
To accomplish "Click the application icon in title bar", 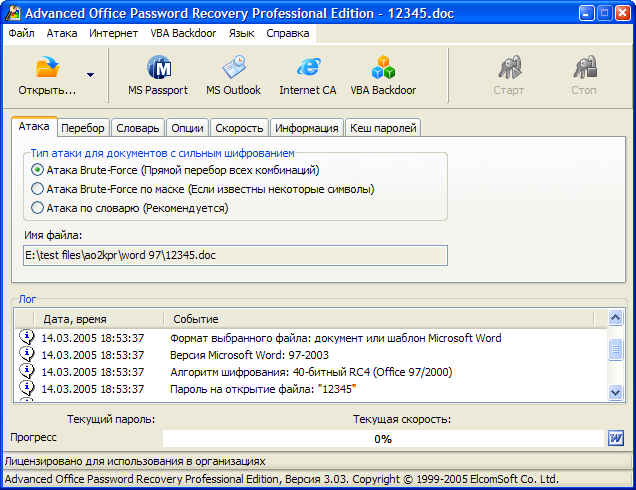I will pos(13,13).
